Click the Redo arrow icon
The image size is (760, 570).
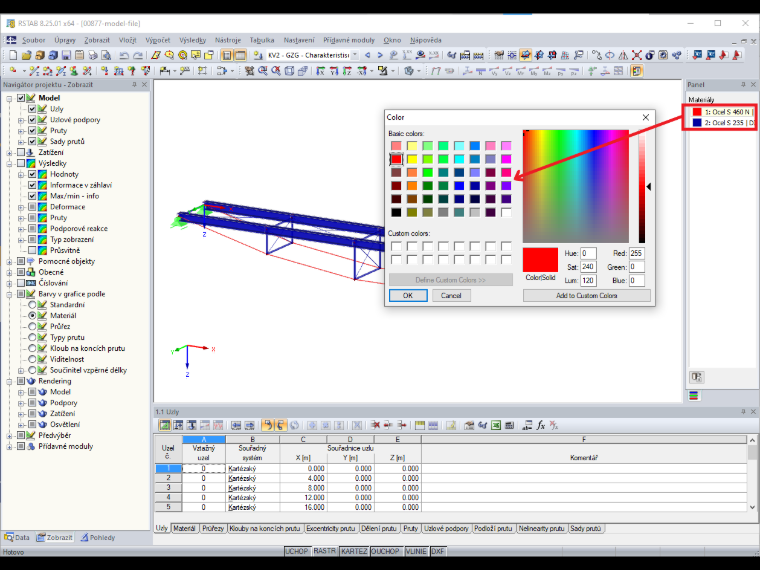click(x=138, y=55)
